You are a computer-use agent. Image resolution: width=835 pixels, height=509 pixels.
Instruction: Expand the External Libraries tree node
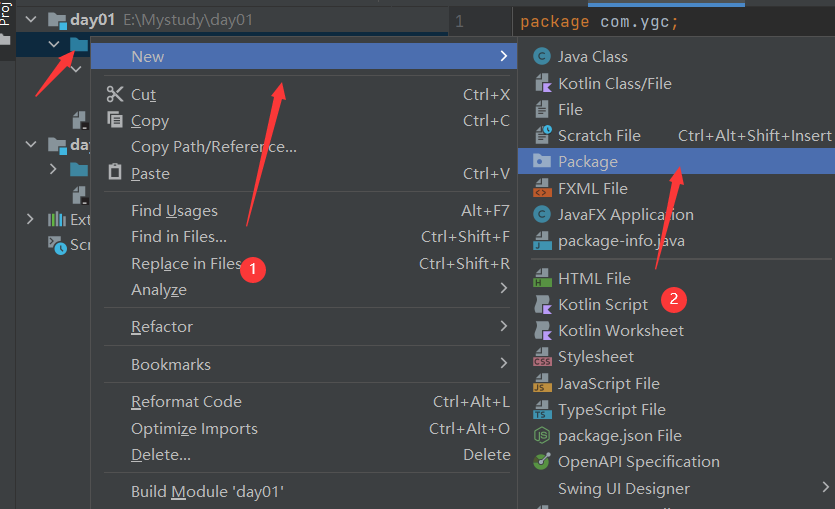tap(30, 219)
